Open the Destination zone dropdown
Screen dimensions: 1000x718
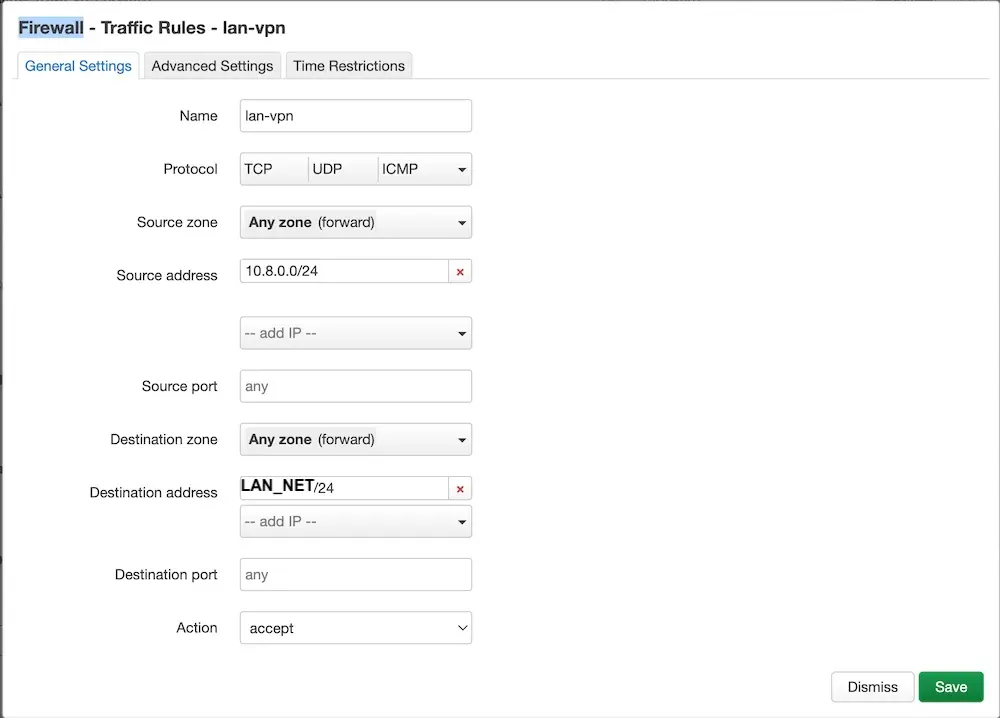pyautogui.click(x=356, y=439)
